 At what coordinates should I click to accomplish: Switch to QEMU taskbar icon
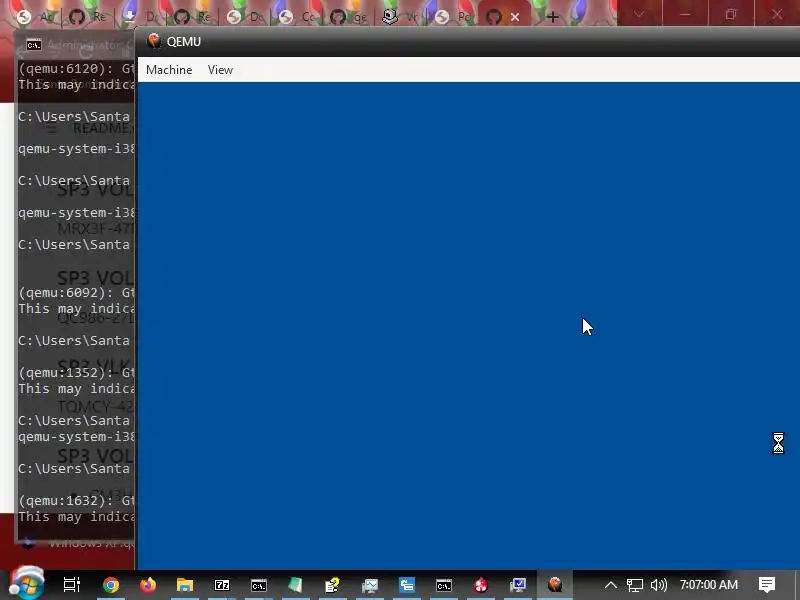[x=555, y=585]
